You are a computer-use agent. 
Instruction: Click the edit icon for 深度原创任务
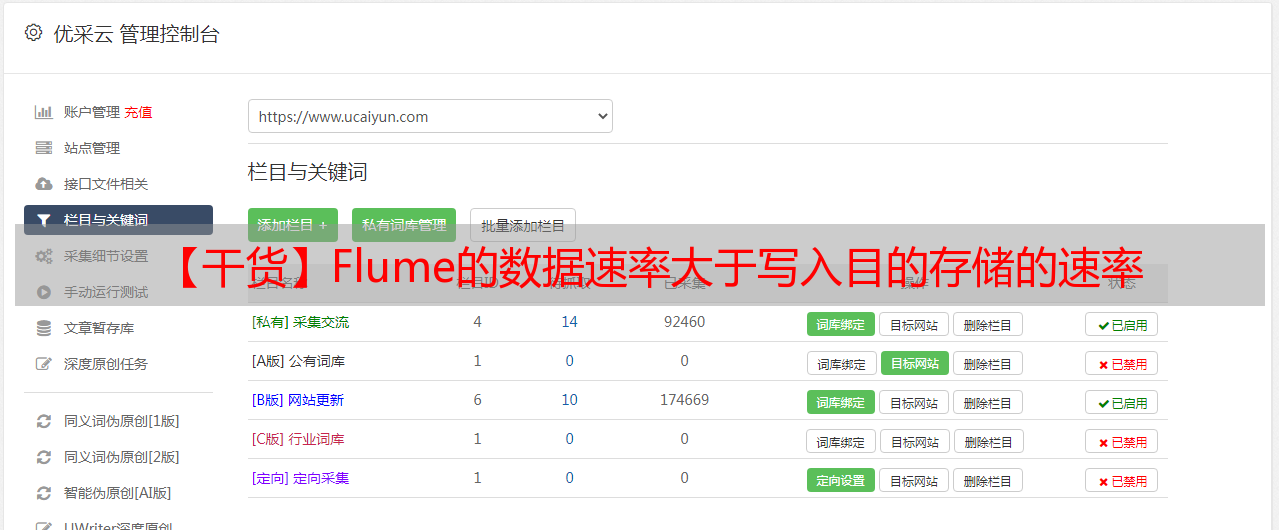coord(43,364)
